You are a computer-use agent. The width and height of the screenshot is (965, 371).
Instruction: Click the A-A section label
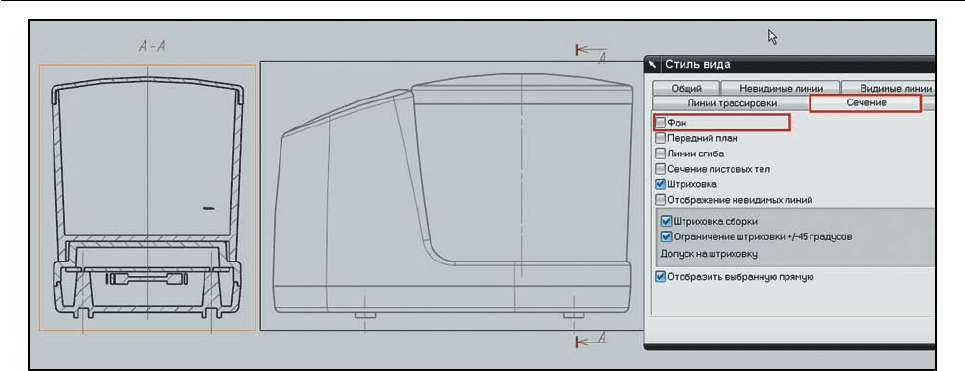click(x=153, y=45)
